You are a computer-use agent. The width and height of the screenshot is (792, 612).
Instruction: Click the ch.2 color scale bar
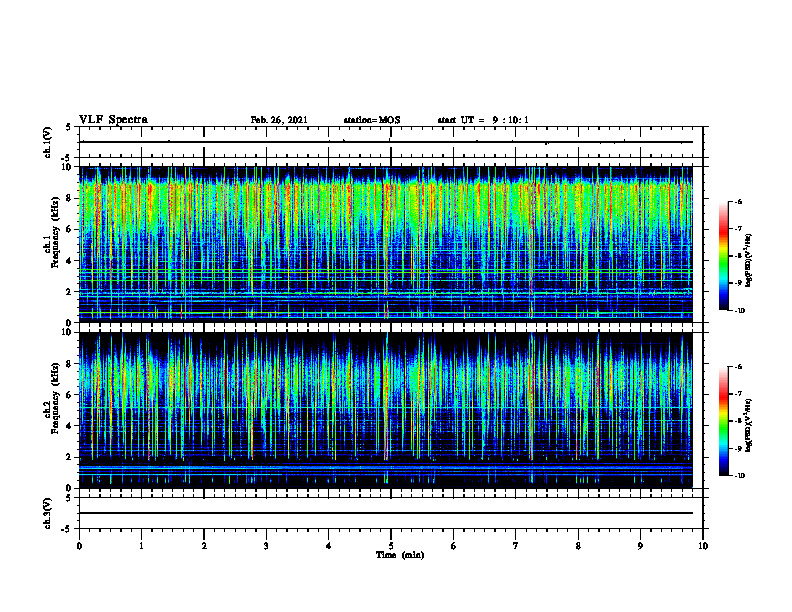(x=724, y=421)
